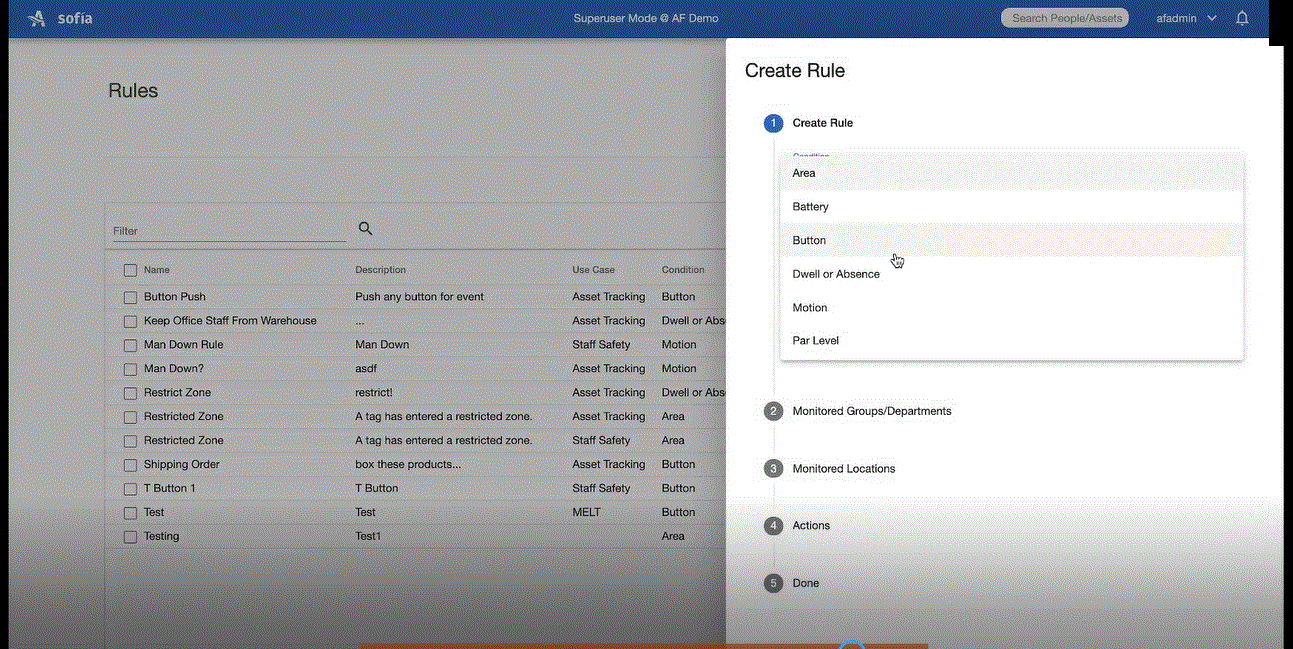Select the Button condition option
Screen dimensions: 1293x649
[x=1011, y=240]
